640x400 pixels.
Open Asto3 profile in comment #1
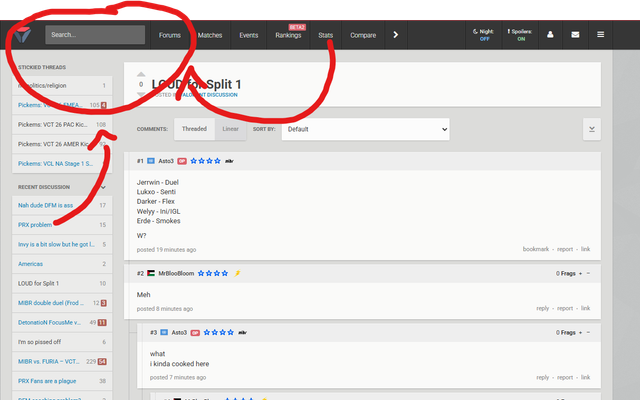[166, 161]
